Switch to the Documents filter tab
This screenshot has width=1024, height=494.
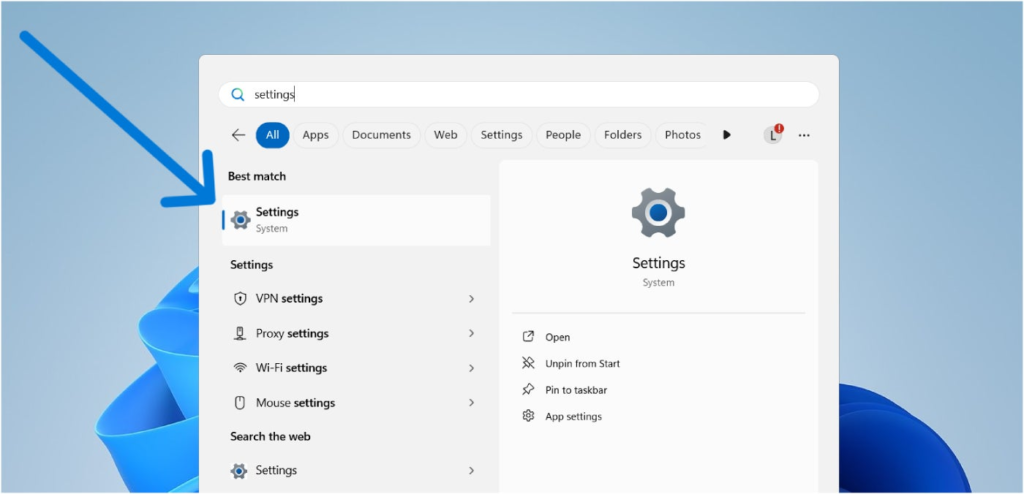(381, 135)
